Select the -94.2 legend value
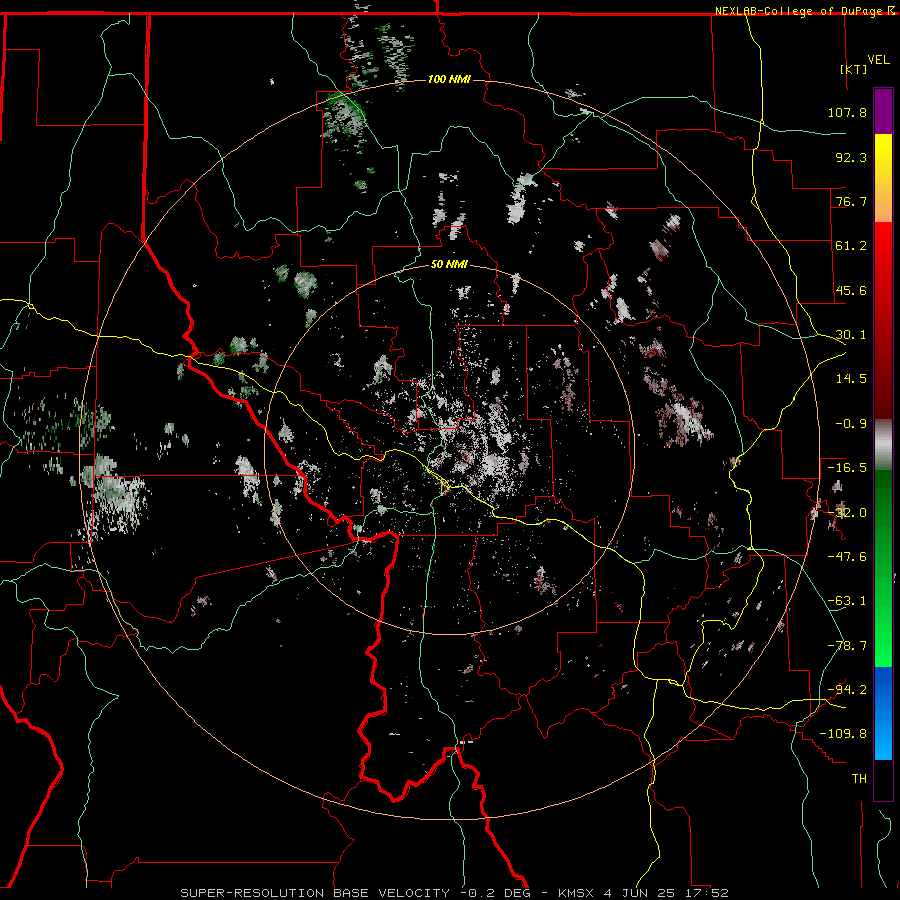900x900 pixels. coord(847,690)
